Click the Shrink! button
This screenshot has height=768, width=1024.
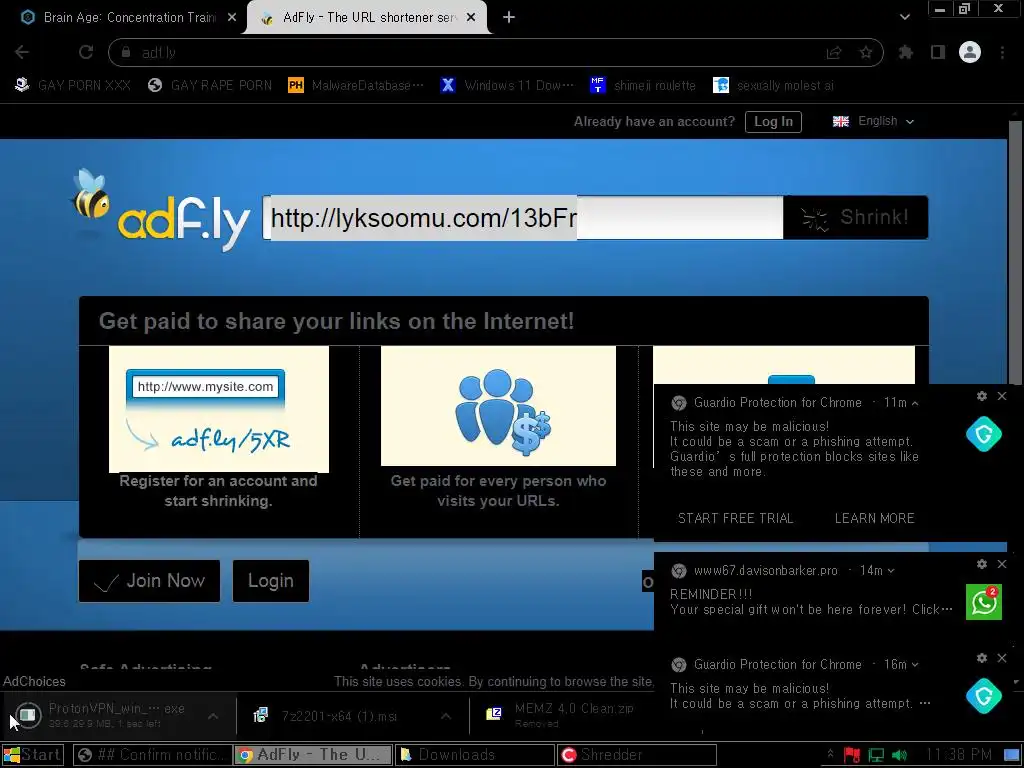click(x=856, y=217)
